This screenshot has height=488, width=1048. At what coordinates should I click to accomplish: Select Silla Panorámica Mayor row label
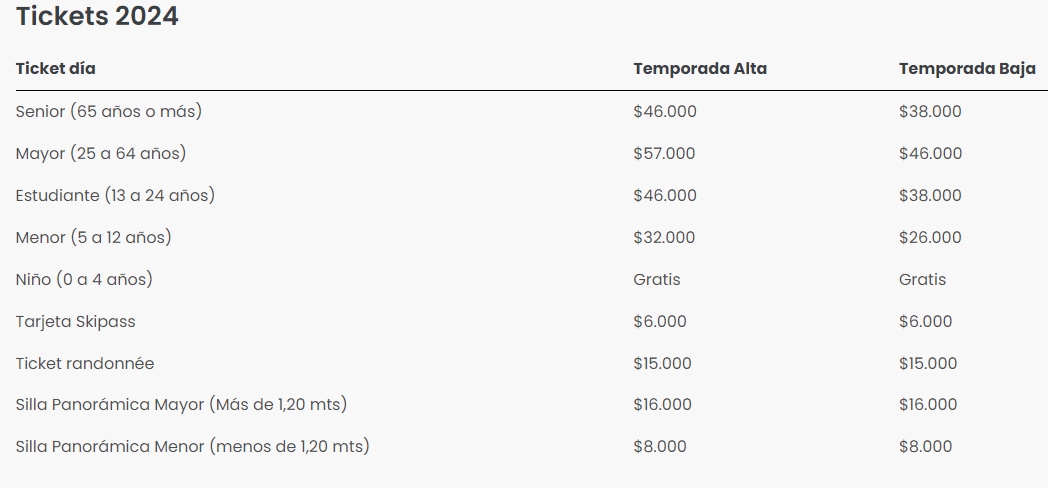(x=181, y=406)
